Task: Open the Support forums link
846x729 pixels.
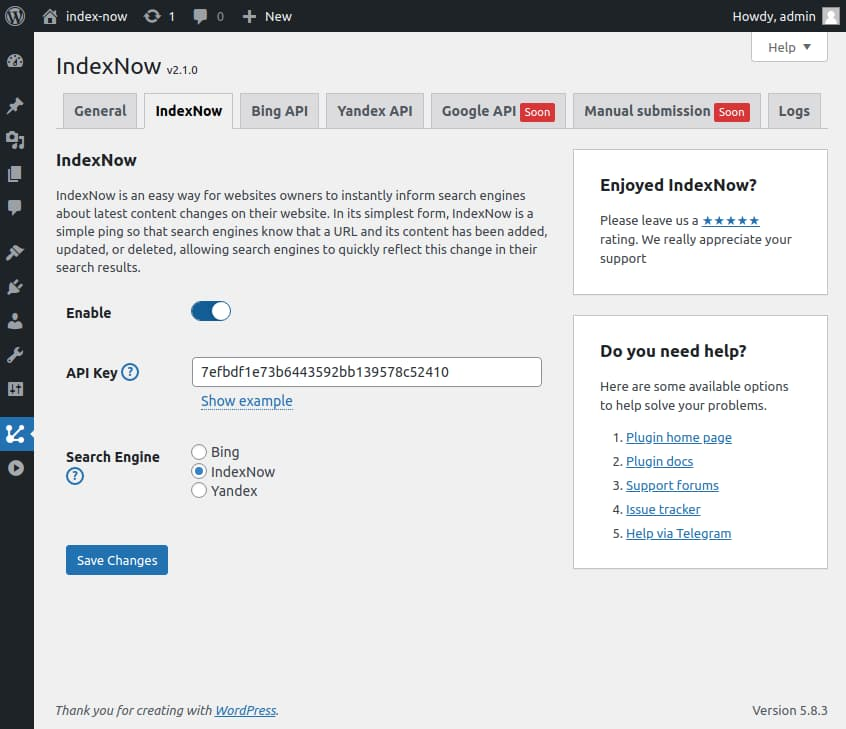Action: coord(672,485)
